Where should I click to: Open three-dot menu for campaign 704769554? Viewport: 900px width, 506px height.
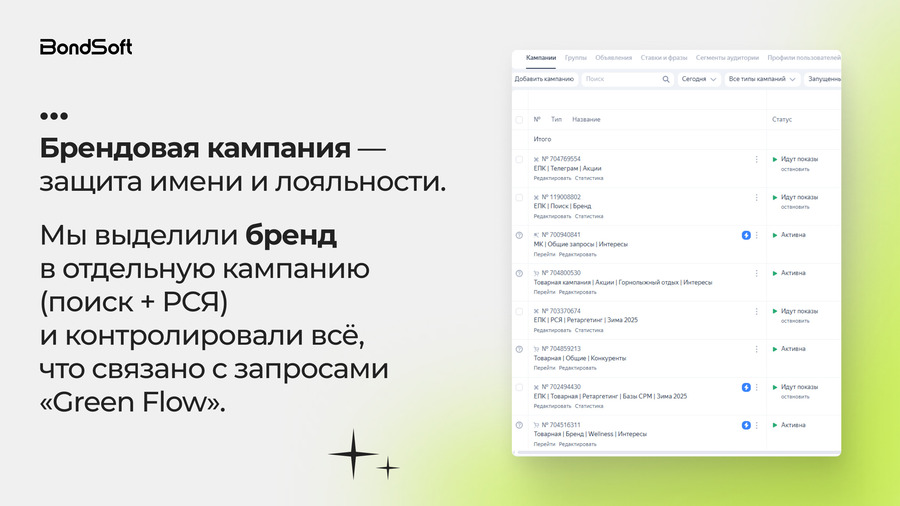[x=756, y=159]
